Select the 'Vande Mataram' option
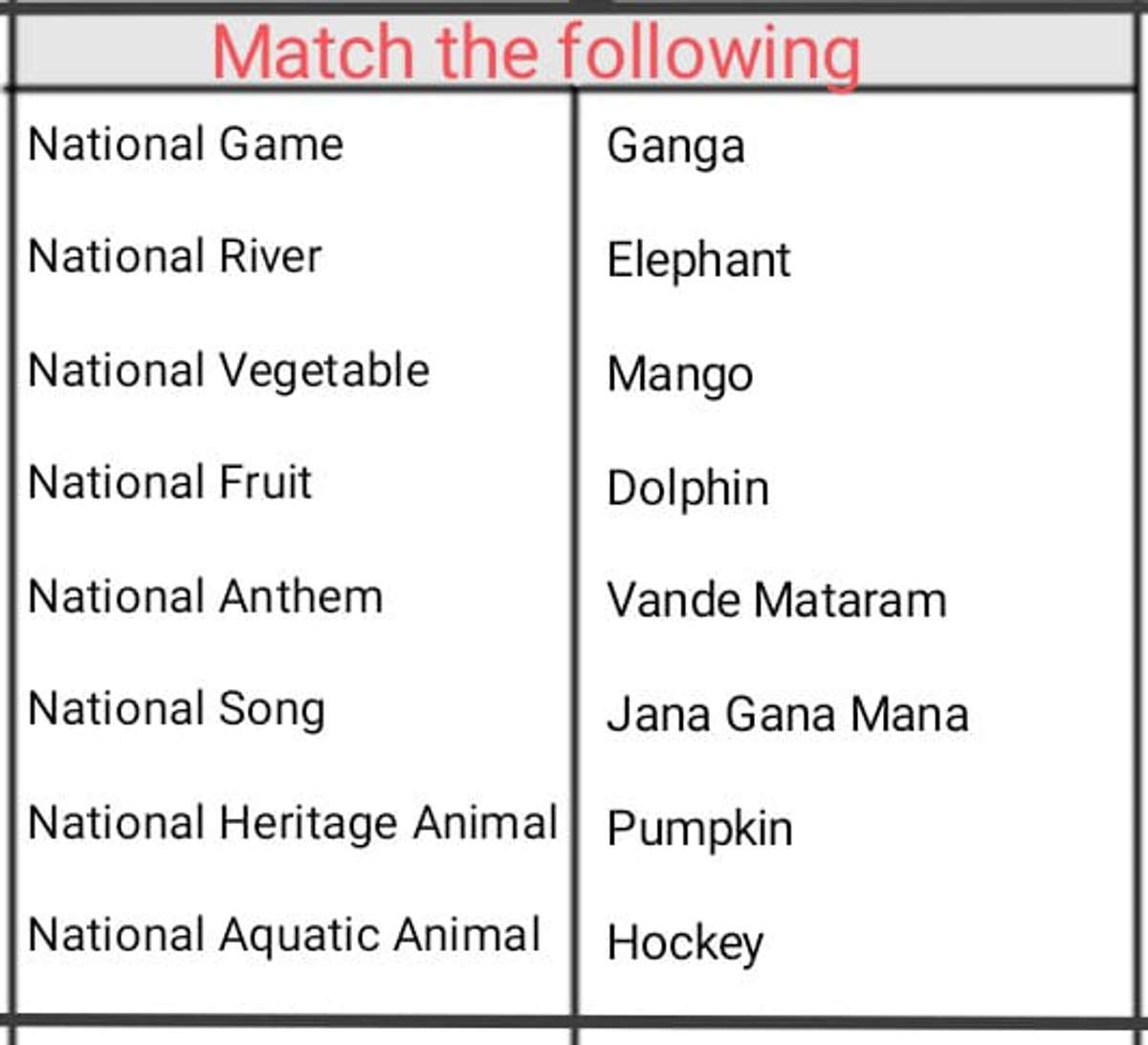Image resolution: width=1148 pixels, height=1045 pixels. tap(777, 601)
